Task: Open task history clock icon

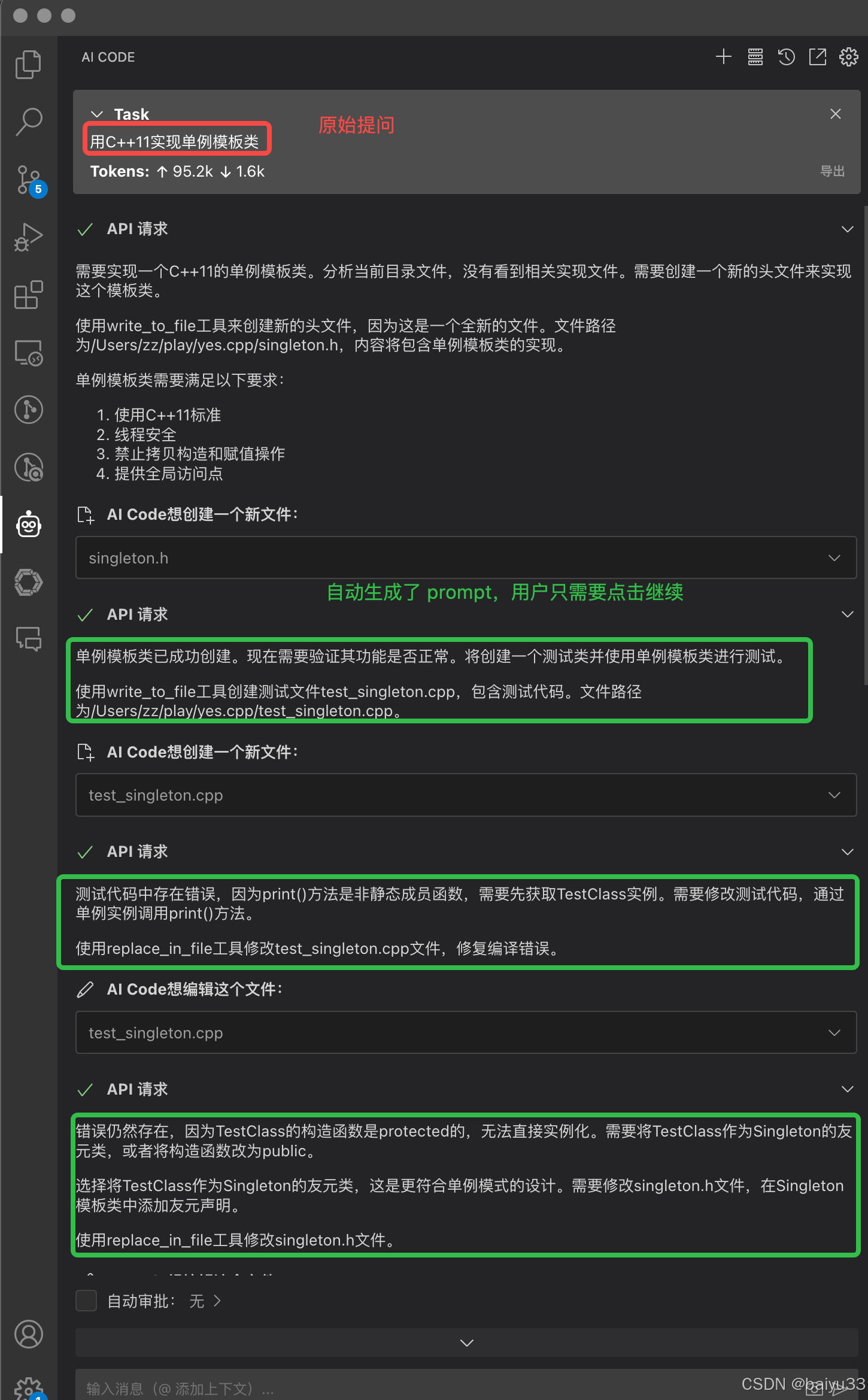Action: (787, 57)
